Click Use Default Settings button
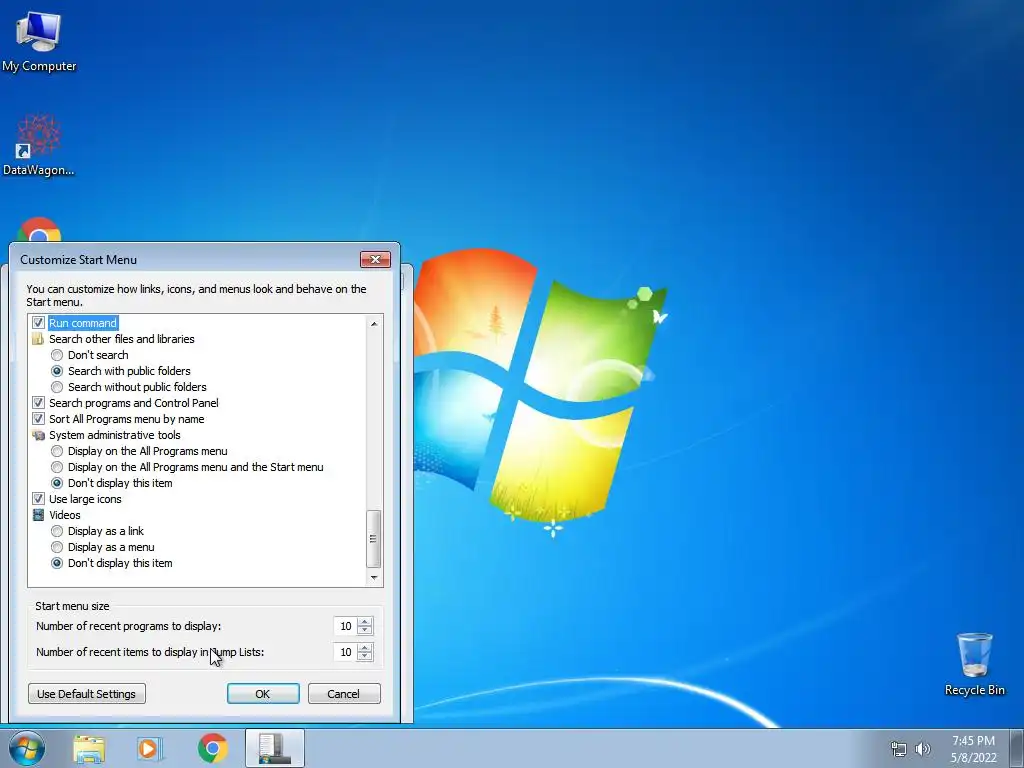The width and height of the screenshot is (1024, 768). click(x=87, y=694)
